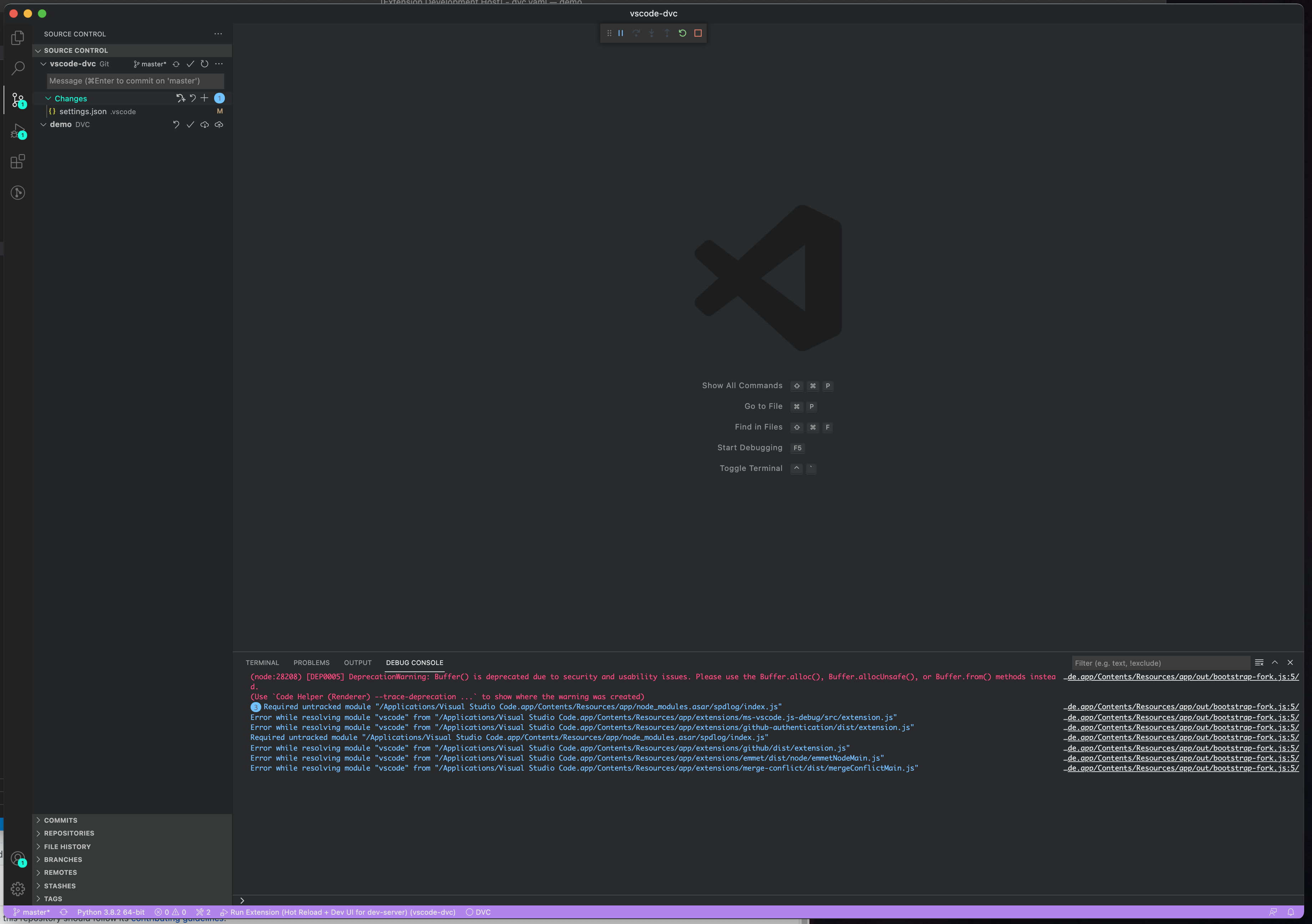The image size is (1312, 924).
Task: Collapse the Changes section
Action: point(49,98)
